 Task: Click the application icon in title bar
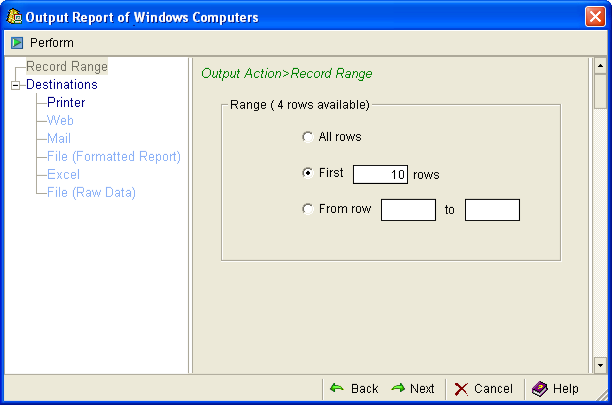coord(14,16)
